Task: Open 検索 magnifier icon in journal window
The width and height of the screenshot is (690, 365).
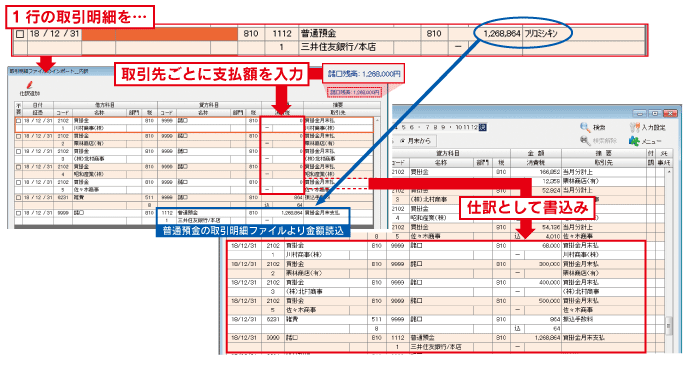Action: coord(585,127)
